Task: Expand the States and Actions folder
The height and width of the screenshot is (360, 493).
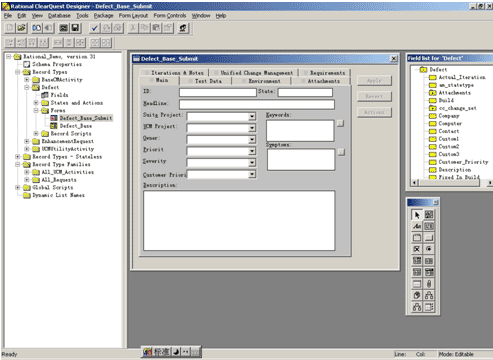Action: click(36, 103)
